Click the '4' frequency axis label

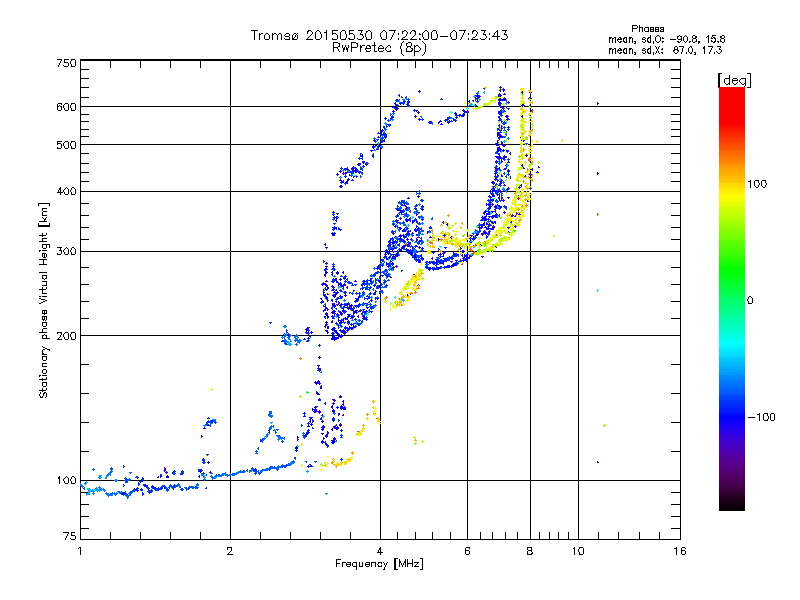click(x=380, y=551)
